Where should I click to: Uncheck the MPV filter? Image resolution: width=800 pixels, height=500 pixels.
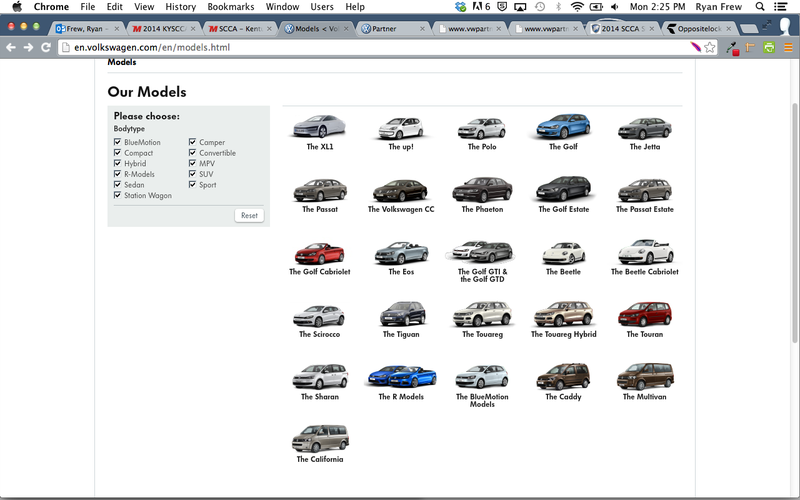(192, 163)
